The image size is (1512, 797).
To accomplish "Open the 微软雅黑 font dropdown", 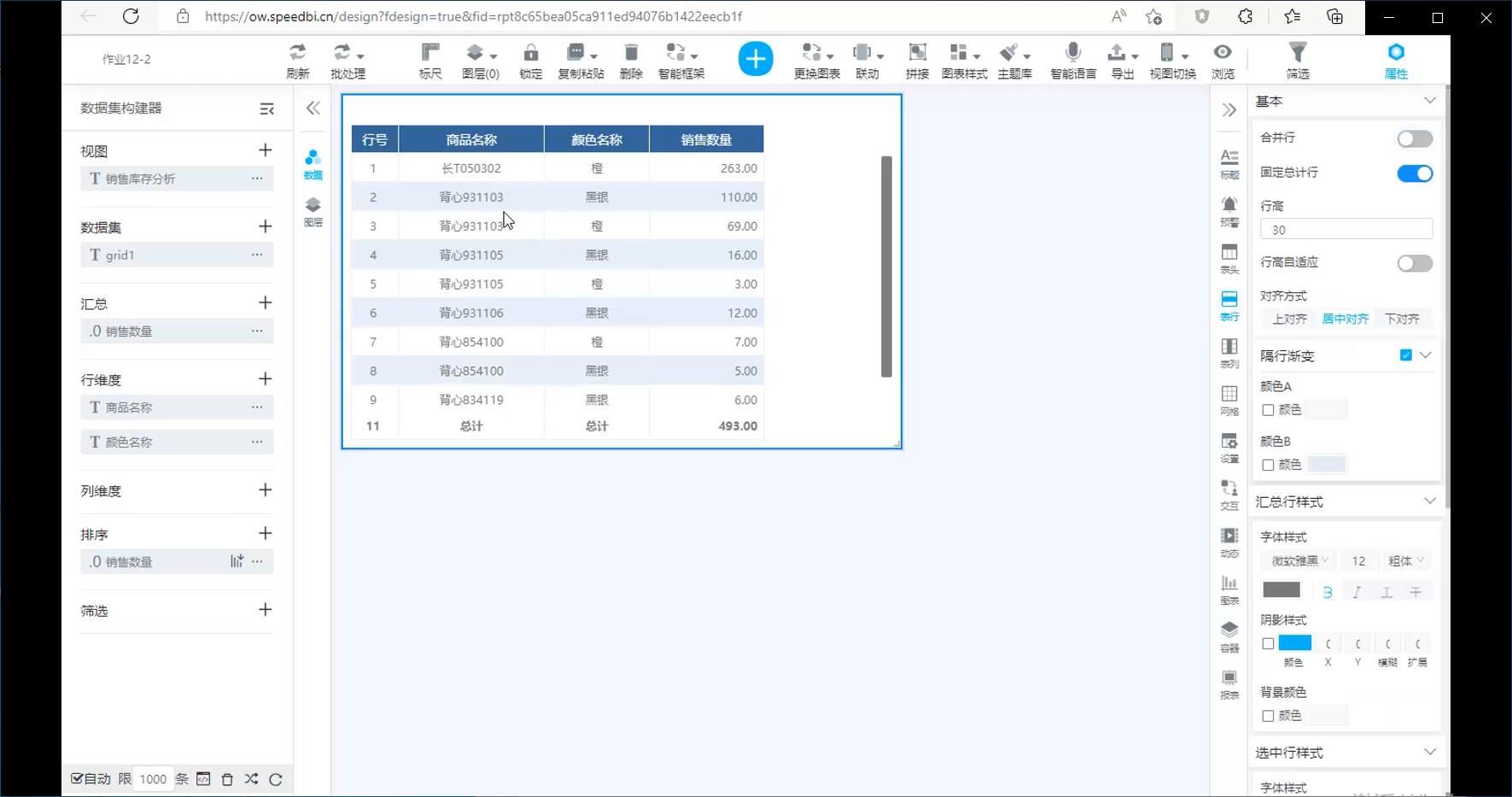I will pos(1299,561).
